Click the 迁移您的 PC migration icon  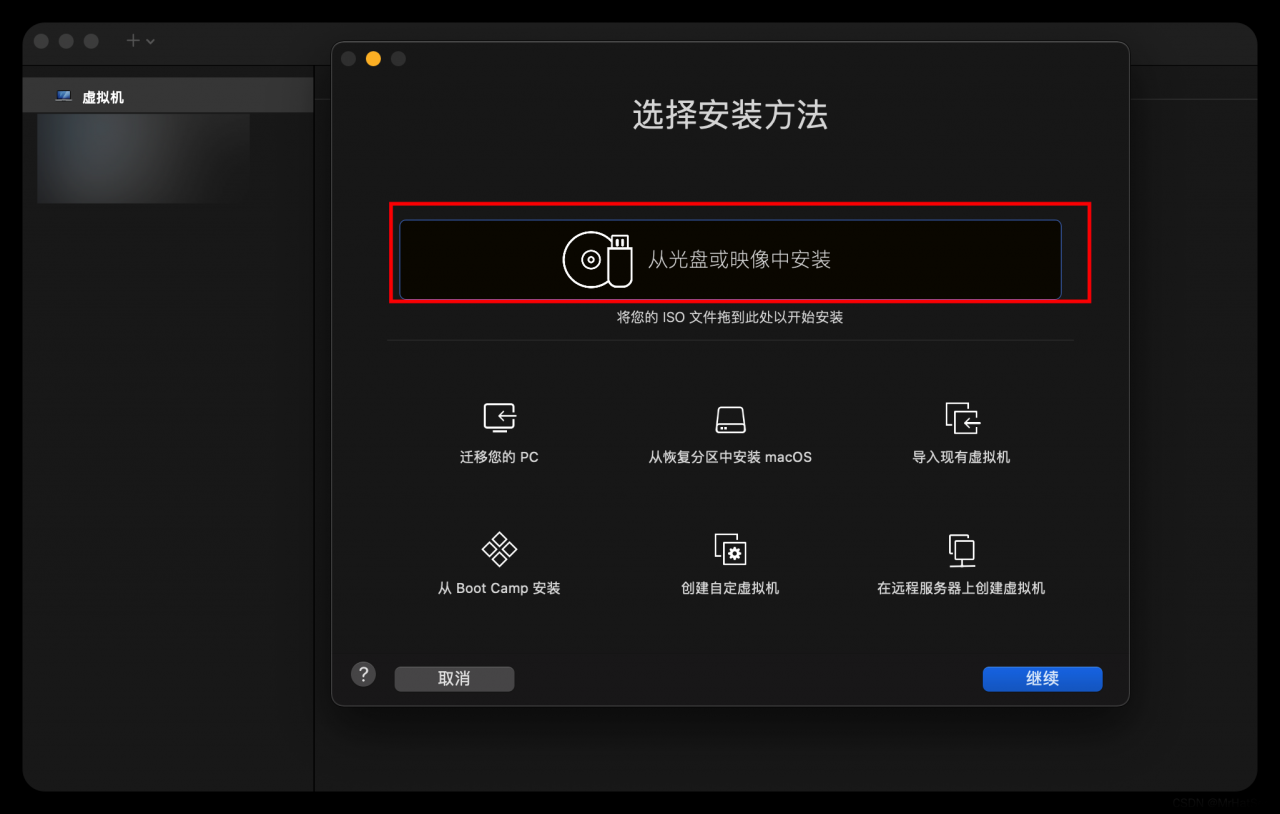498,417
